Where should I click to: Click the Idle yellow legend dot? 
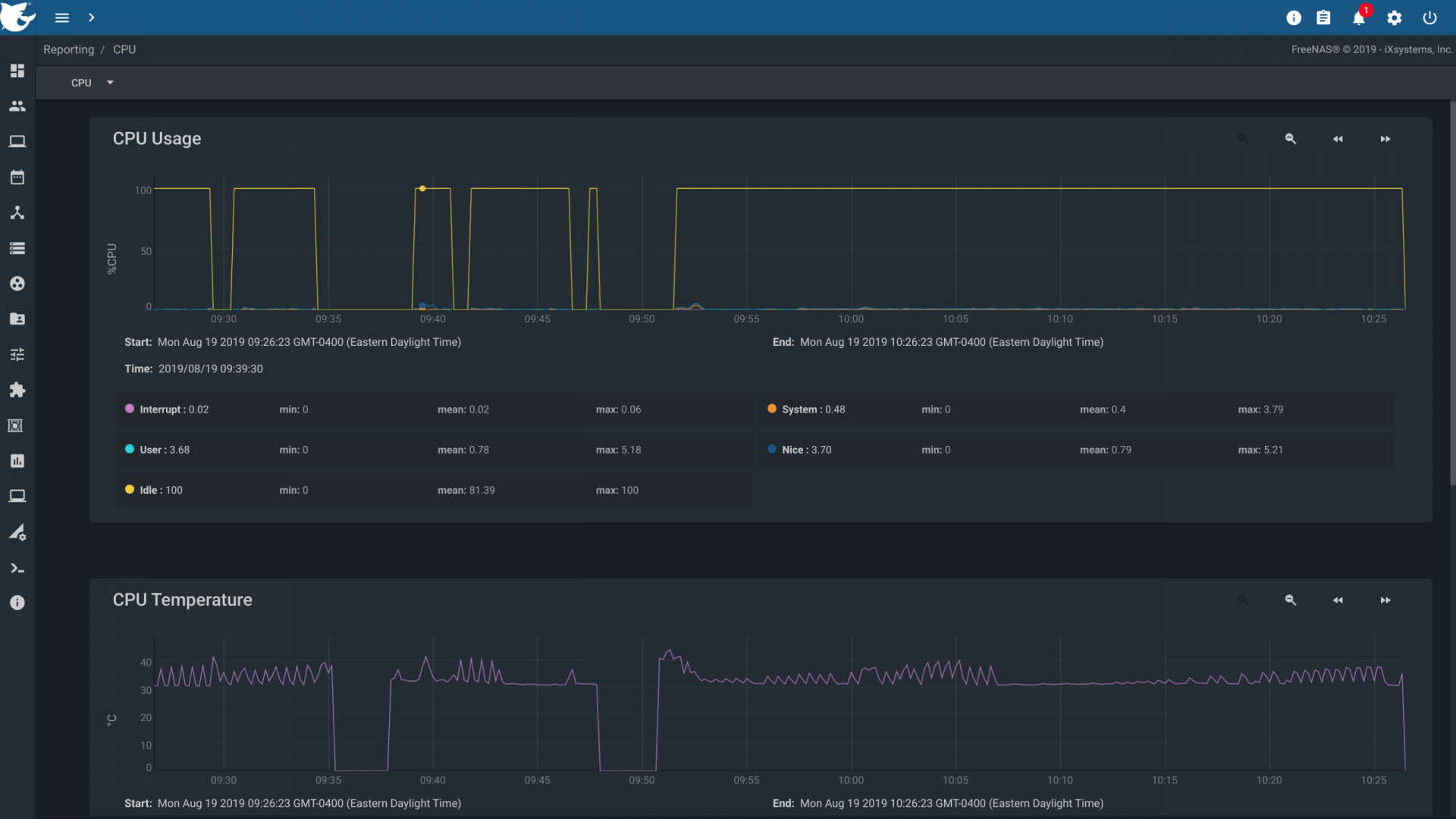click(x=130, y=490)
